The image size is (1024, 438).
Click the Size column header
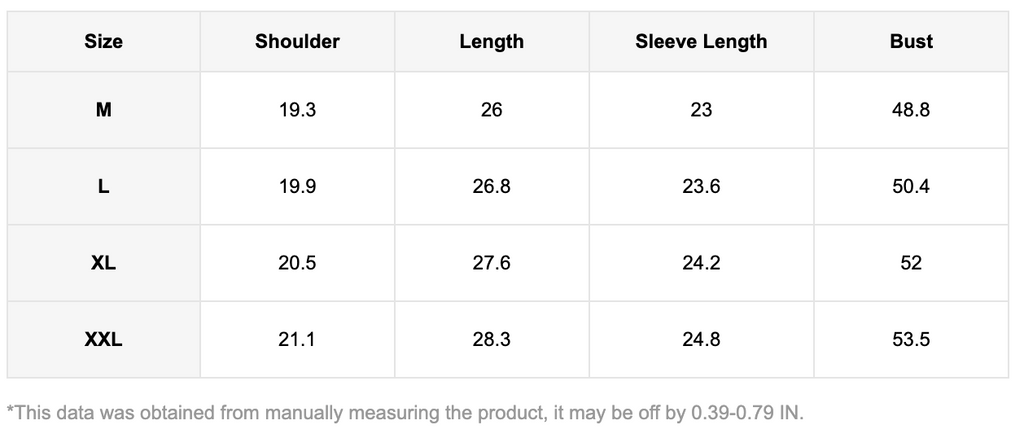(x=104, y=42)
